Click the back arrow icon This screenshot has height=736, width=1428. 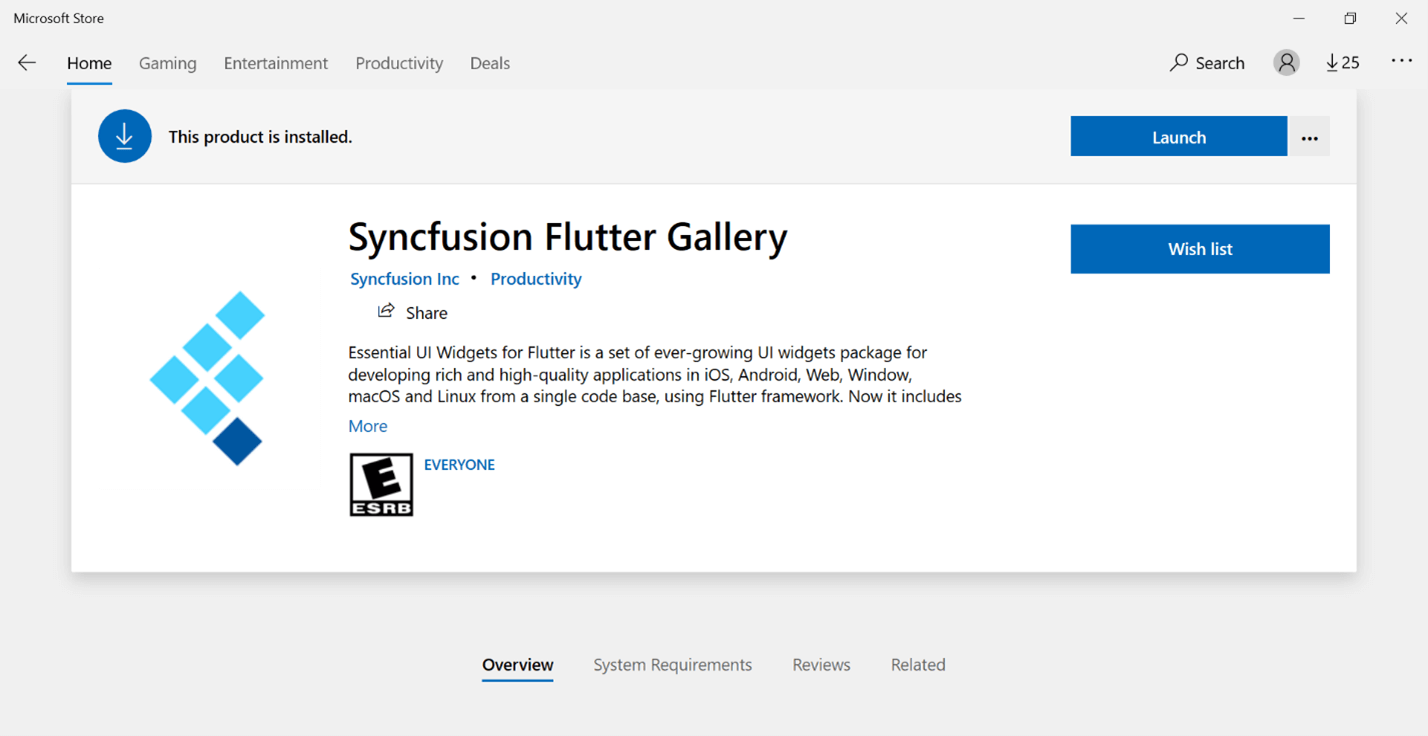27,63
